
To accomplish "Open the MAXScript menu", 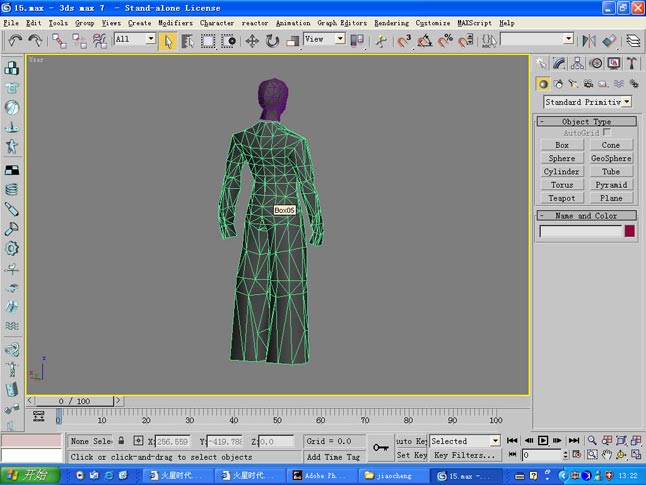I will pyautogui.click(x=475, y=23).
